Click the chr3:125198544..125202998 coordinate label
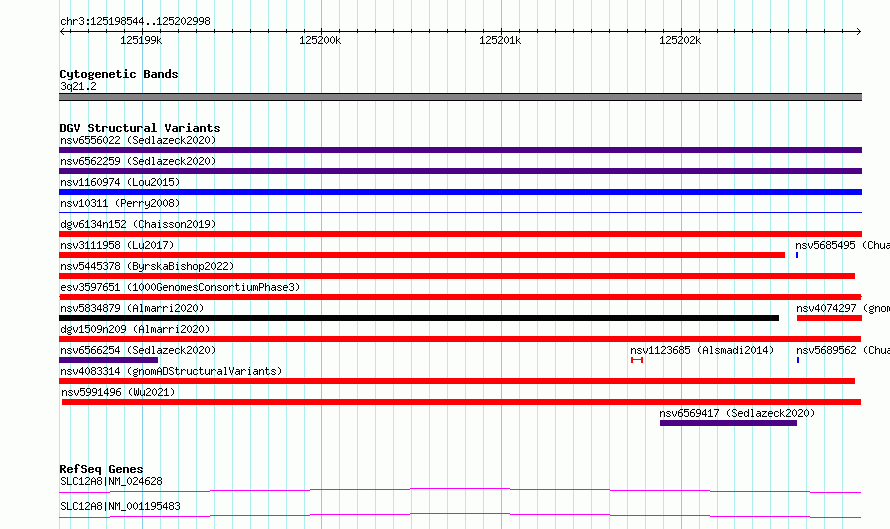 click(135, 21)
